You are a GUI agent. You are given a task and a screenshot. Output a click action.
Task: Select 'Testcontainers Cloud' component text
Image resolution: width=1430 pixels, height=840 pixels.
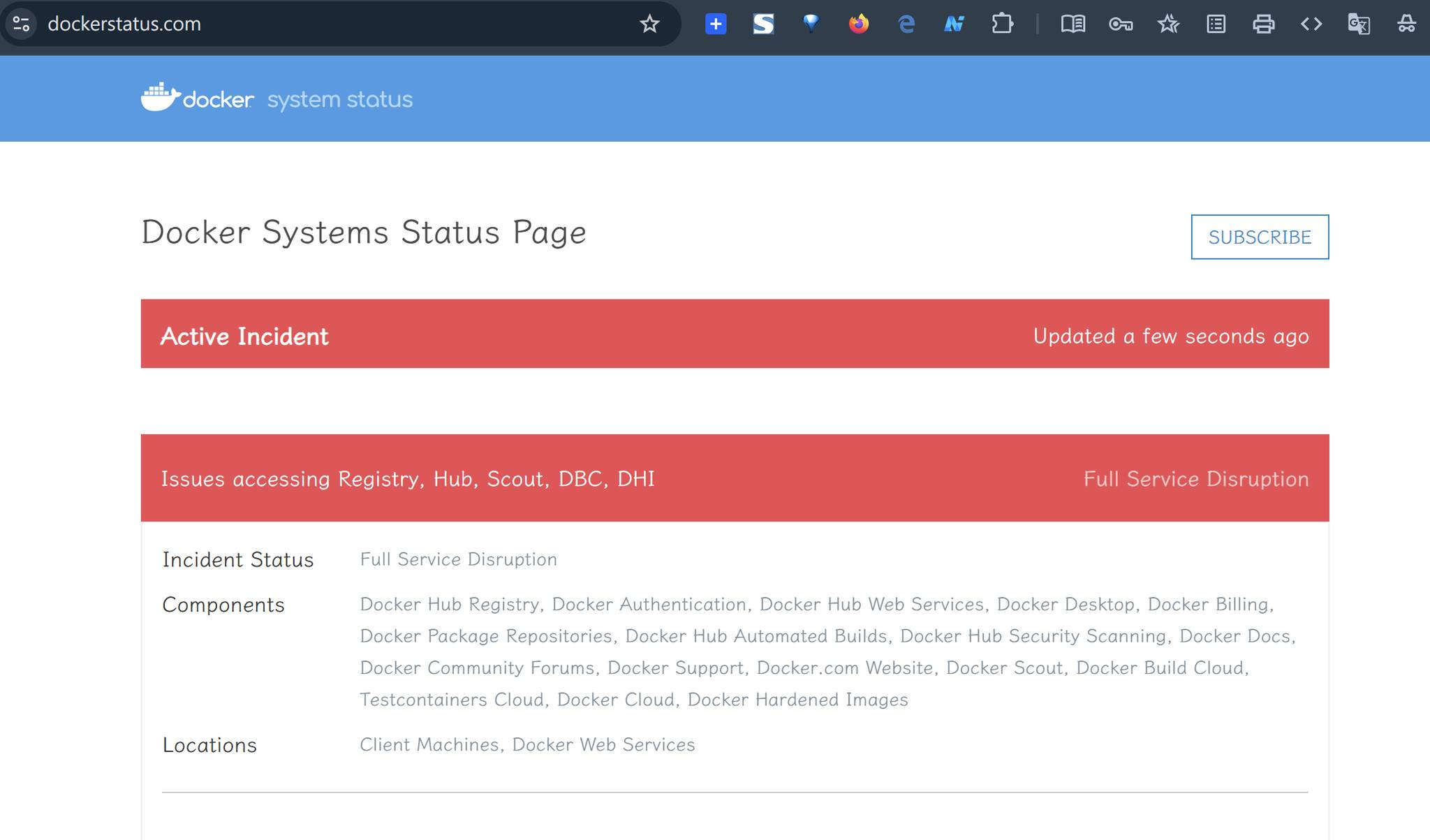452,700
